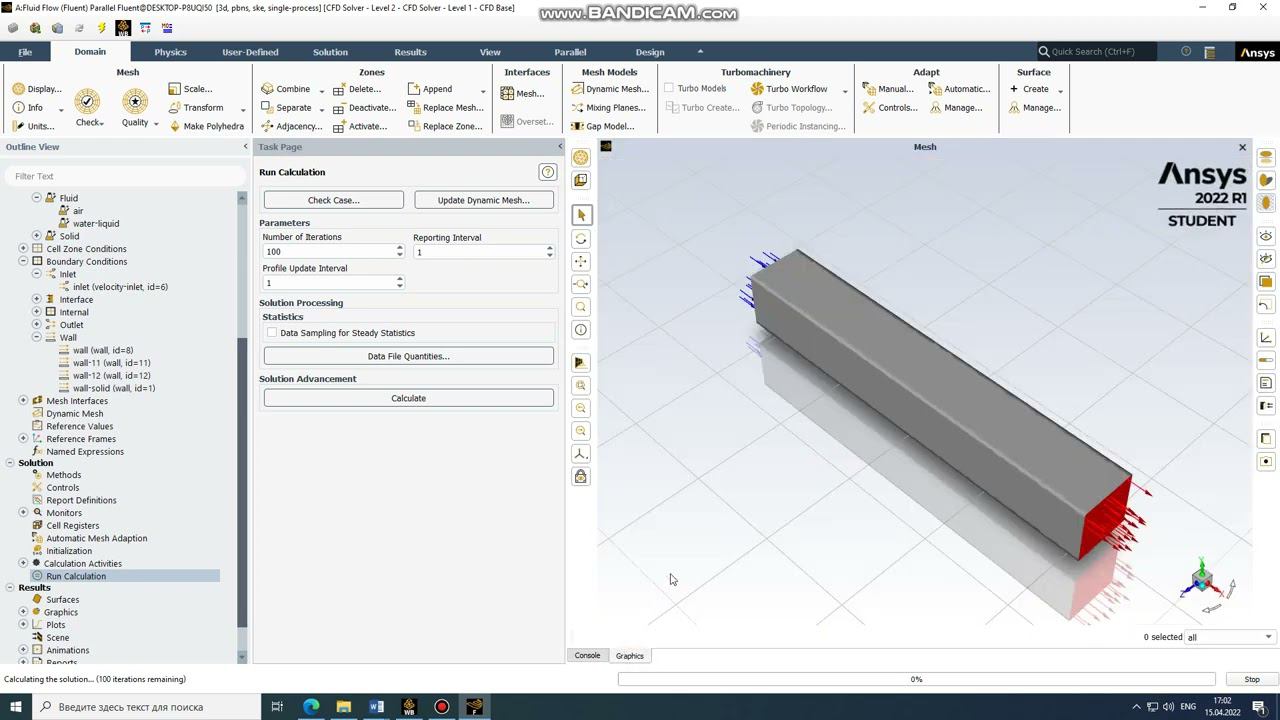Screen dimensions: 1280x720
Task: Open Adapt Controls dialog
Action: [x=890, y=108]
